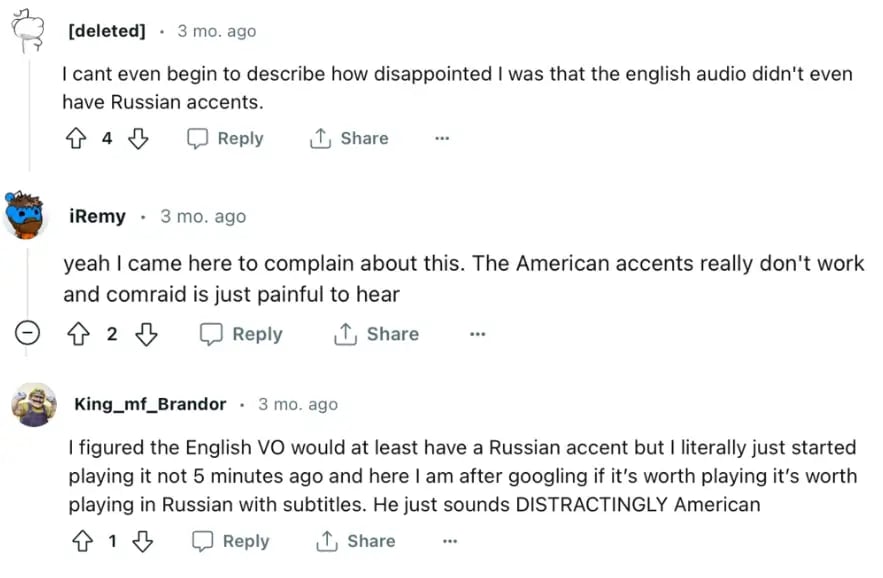Image resolution: width=883 pixels, height=578 pixels.
Task: Open more options on iRemy's comment
Action: tap(477, 334)
